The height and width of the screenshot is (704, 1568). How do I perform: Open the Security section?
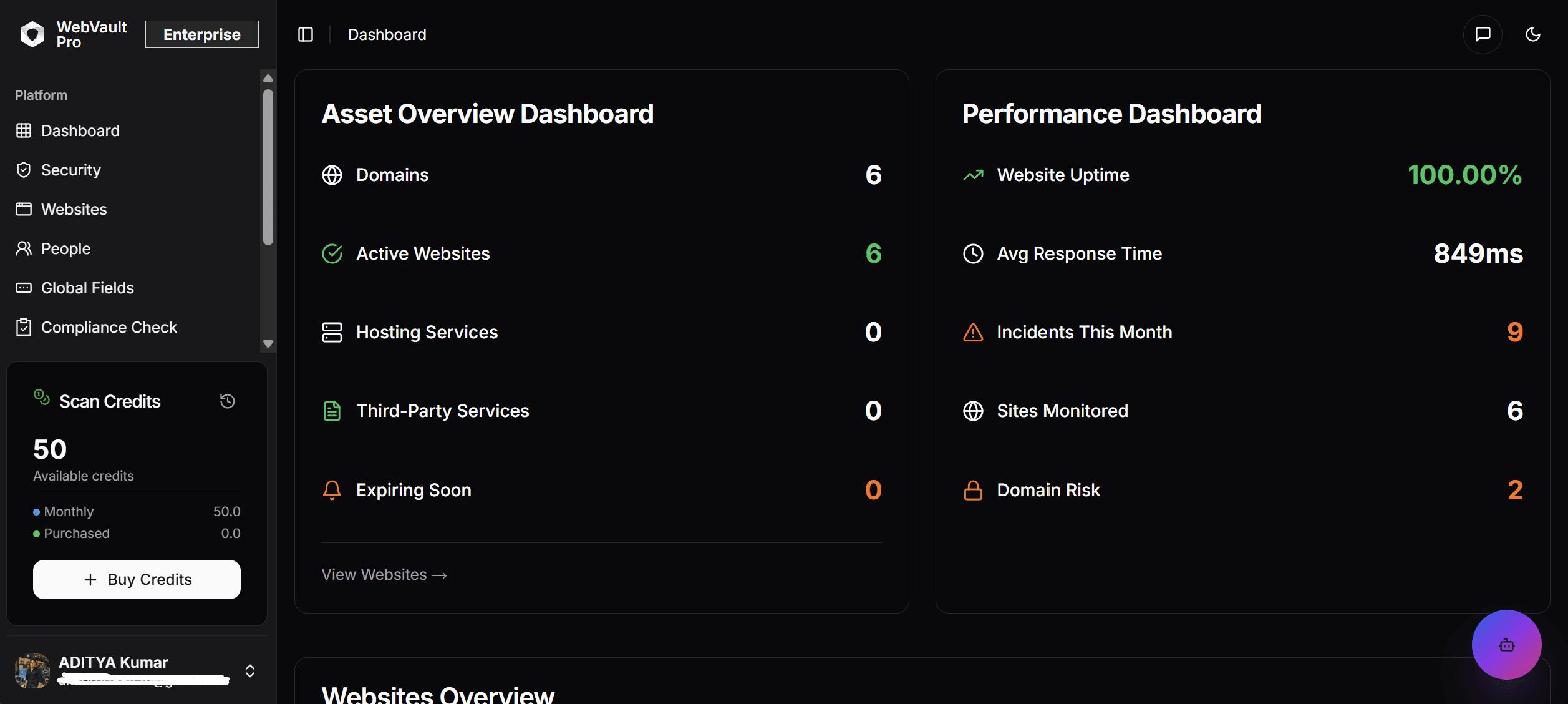click(71, 170)
